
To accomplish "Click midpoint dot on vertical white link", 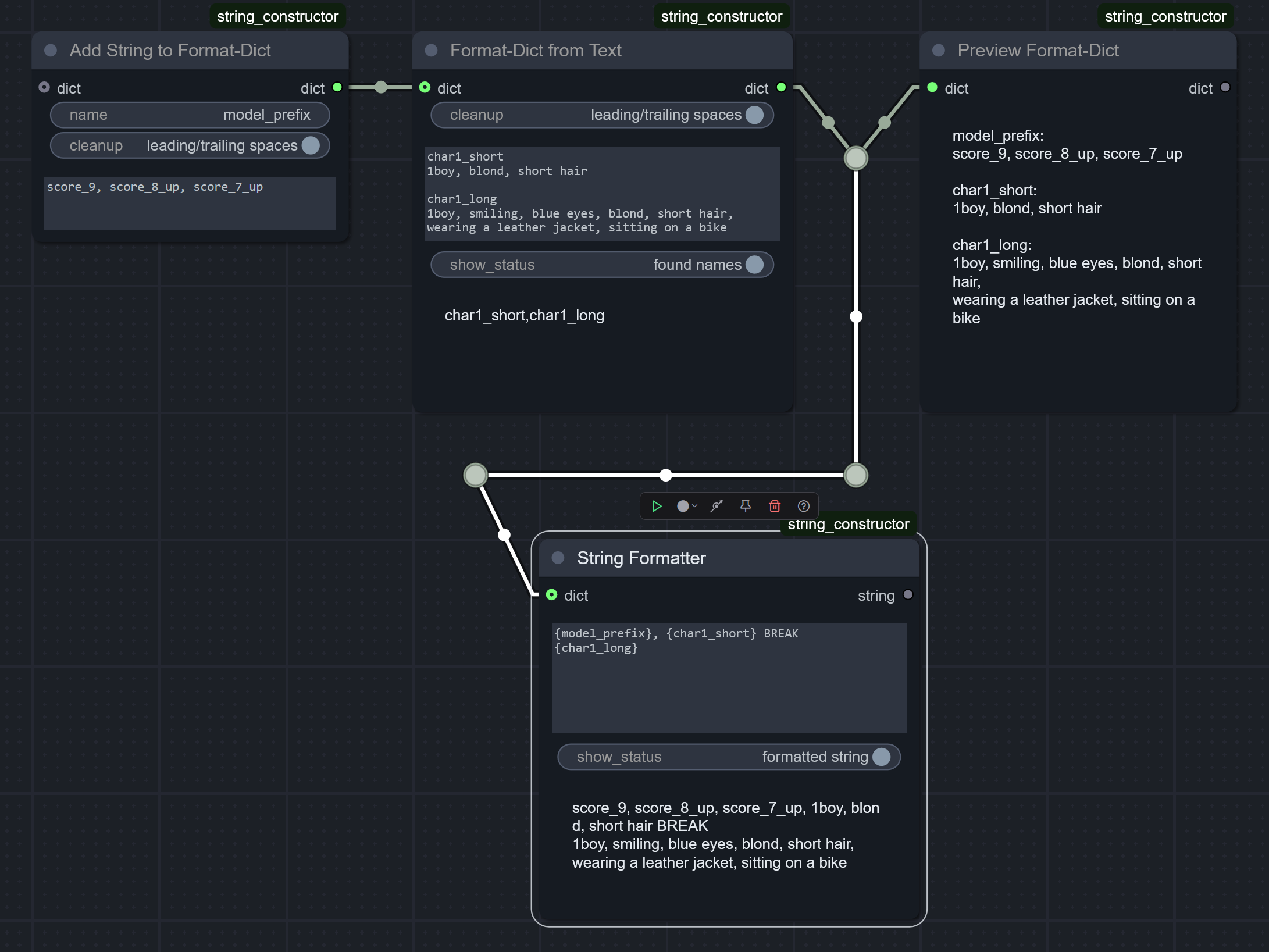I will coord(856,317).
